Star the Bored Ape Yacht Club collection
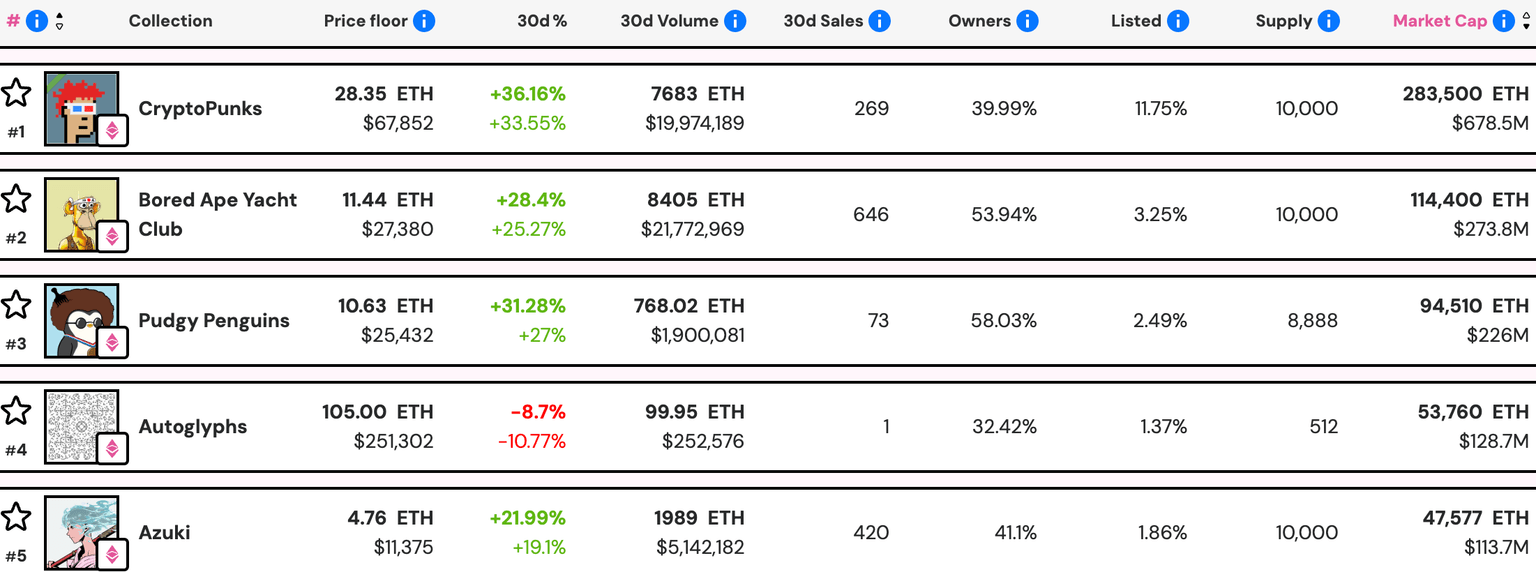 (16, 200)
